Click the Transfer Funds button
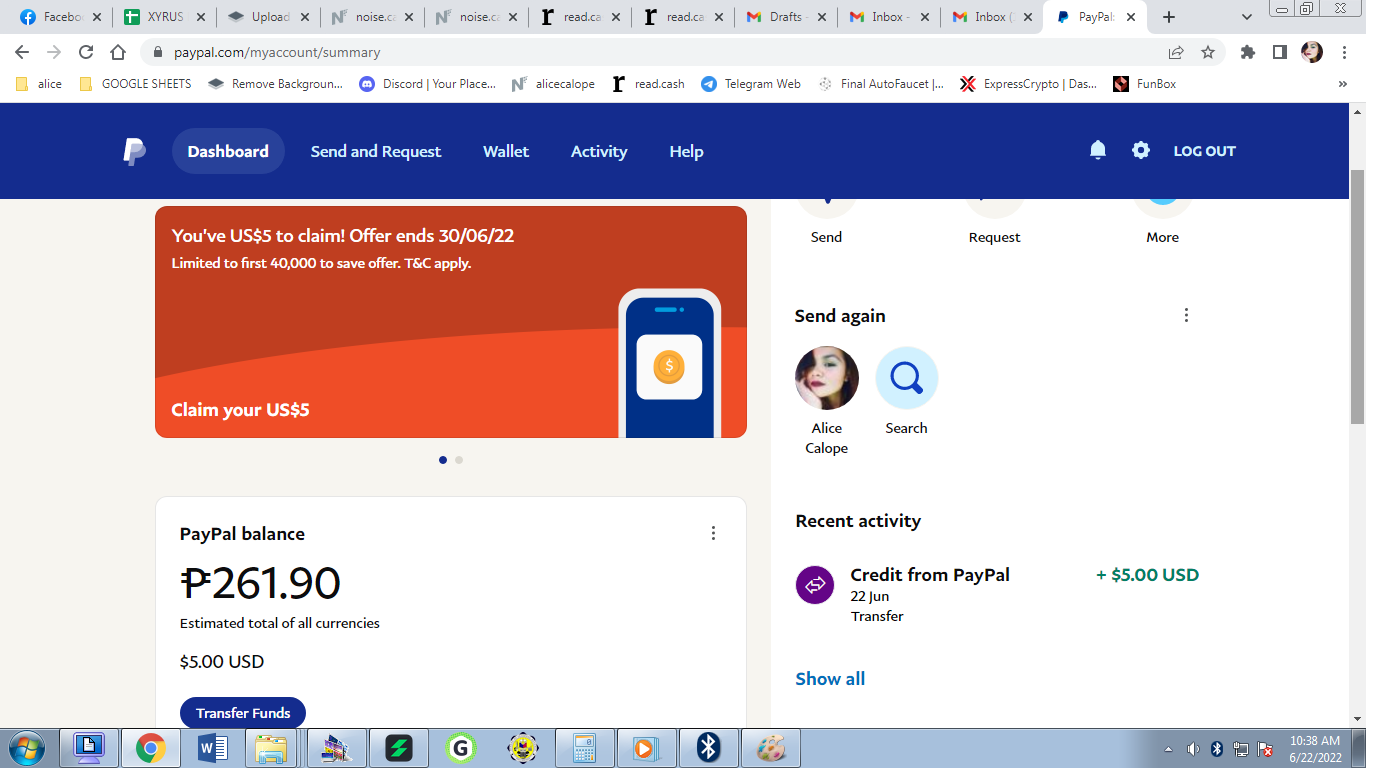 click(x=243, y=713)
